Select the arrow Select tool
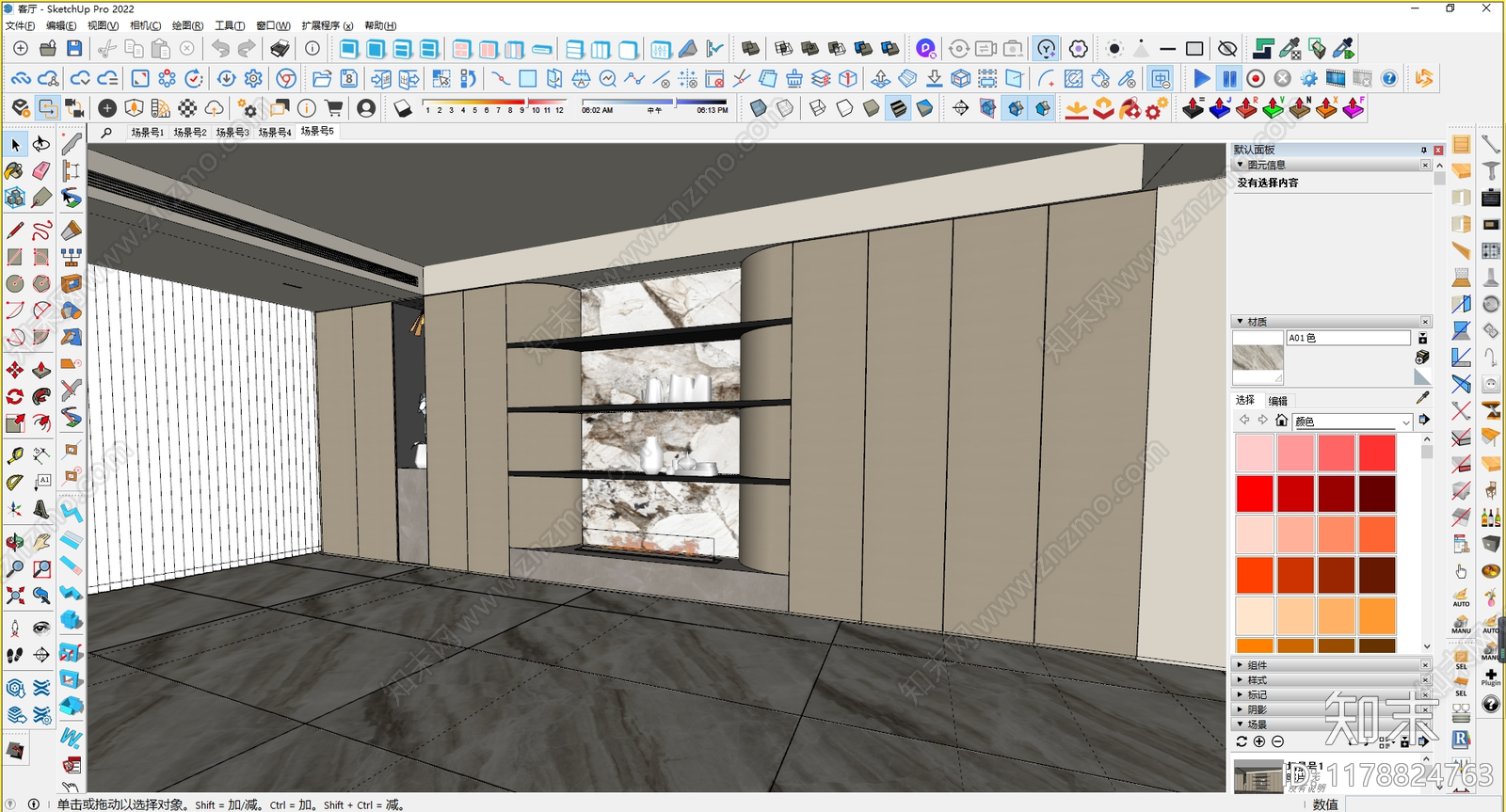1506x812 pixels. pos(15,144)
